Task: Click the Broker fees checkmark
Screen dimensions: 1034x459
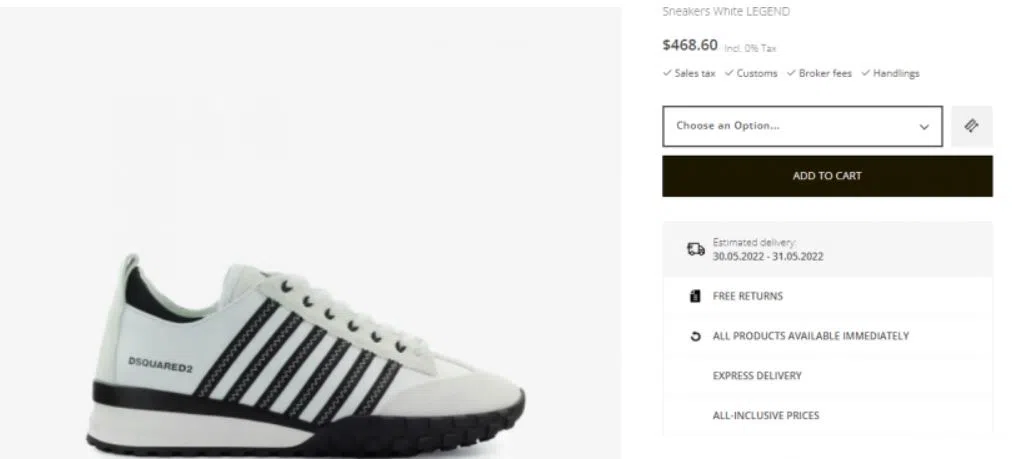Action: (x=791, y=73)
